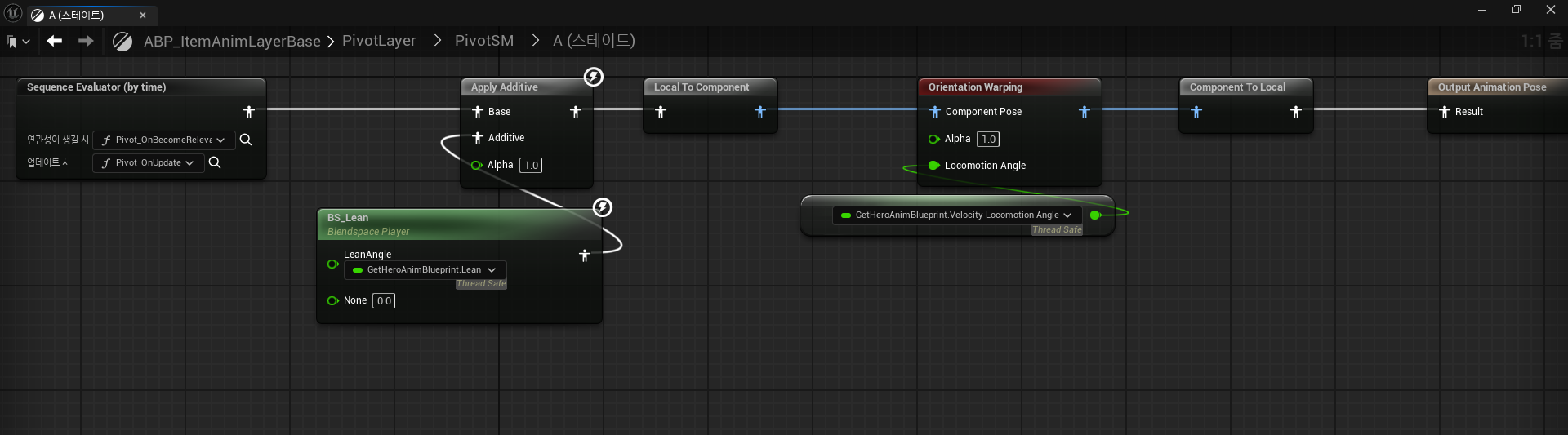Select the Sequence Evaluator node title

(96, 87)
